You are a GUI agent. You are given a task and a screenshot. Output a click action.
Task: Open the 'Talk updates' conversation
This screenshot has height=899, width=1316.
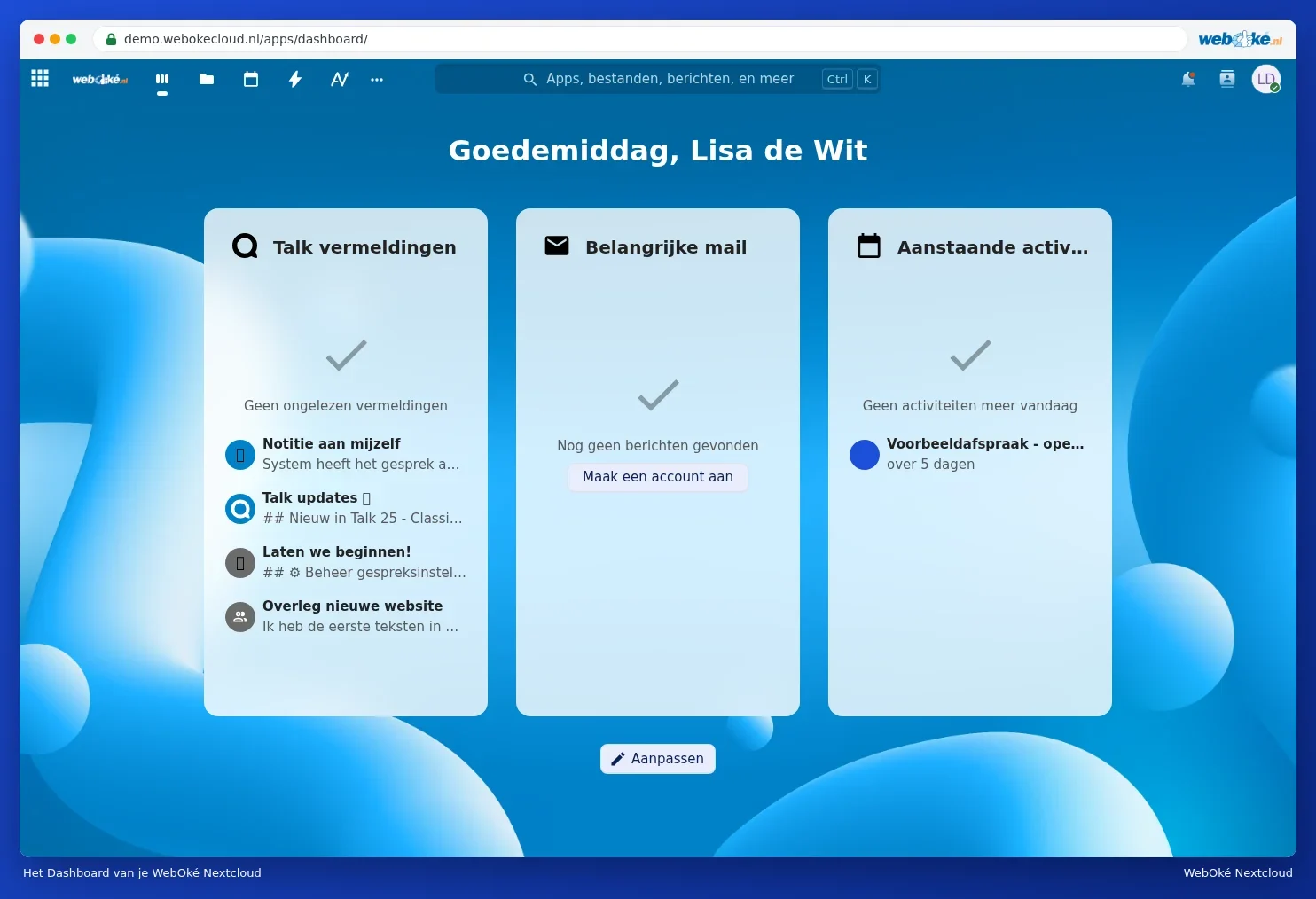click(x=346, y=508)
